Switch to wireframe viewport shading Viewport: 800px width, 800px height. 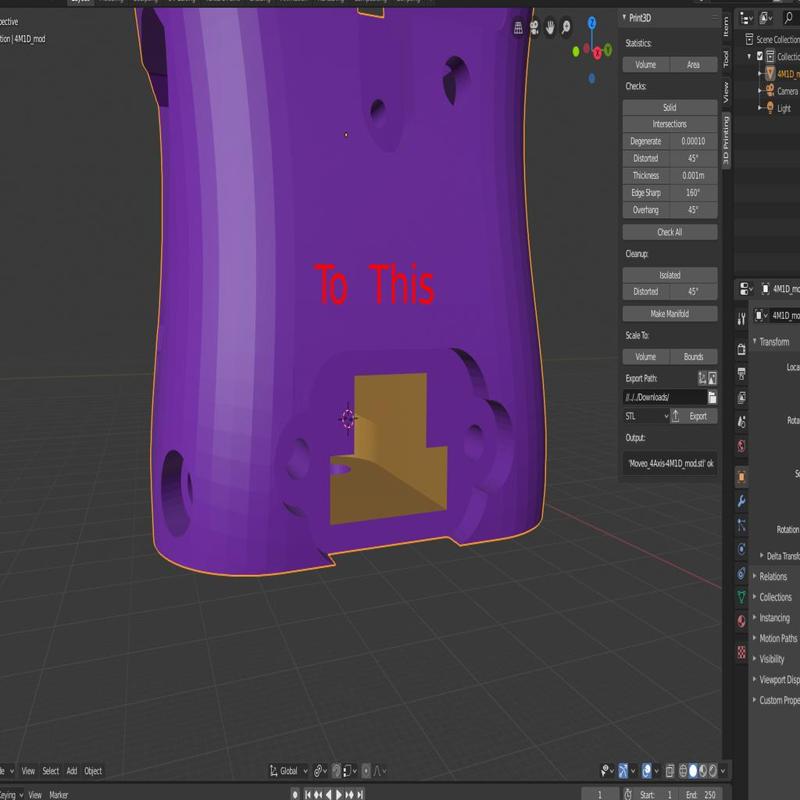tap(683, 770)
